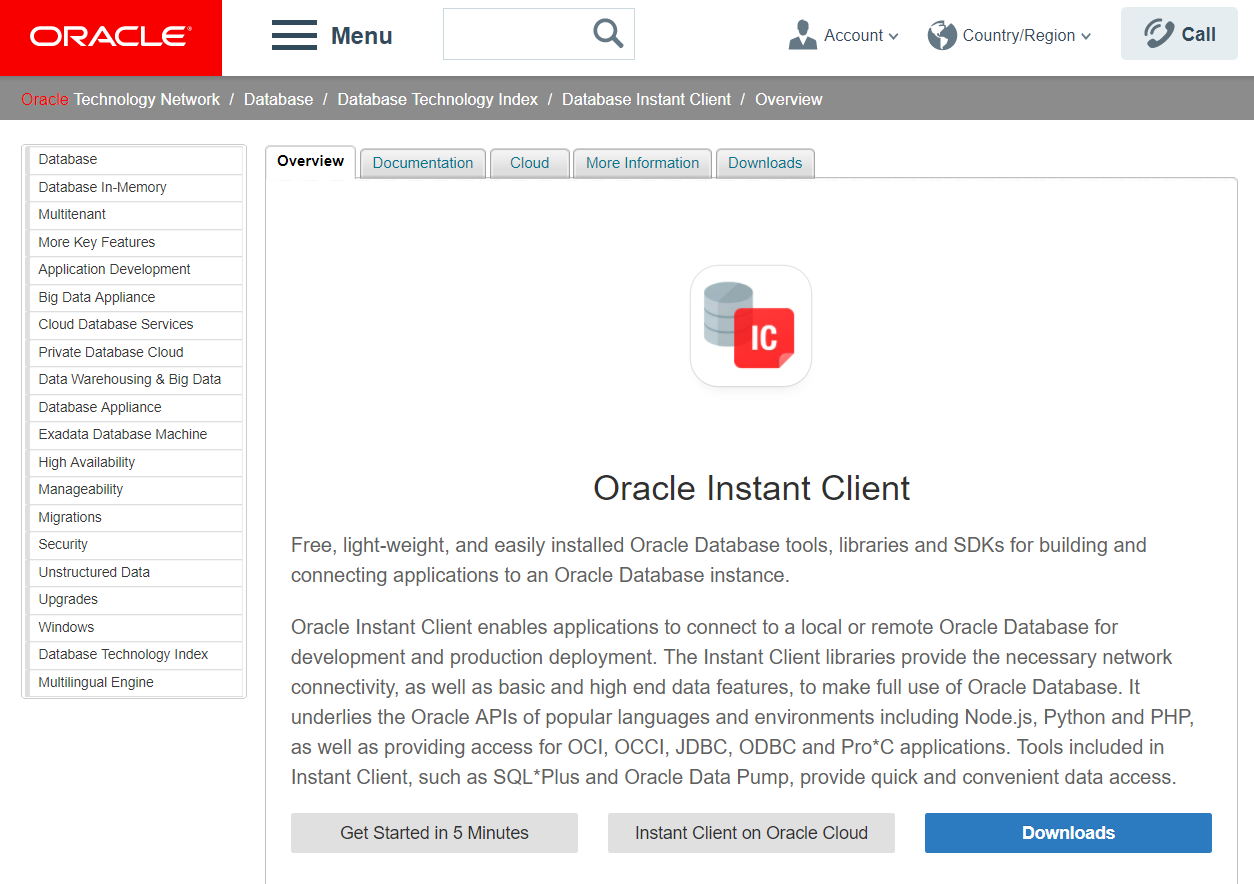Click the Oracle logo

[110, 37]
